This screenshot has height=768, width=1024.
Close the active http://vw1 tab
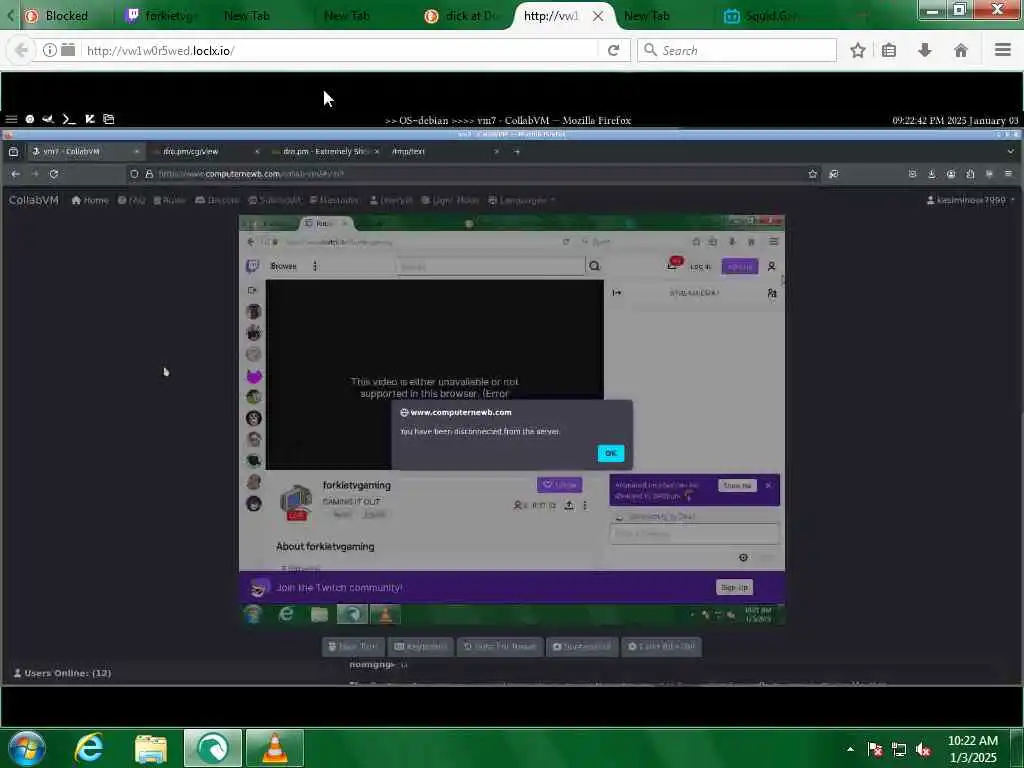tap(598, 16)
